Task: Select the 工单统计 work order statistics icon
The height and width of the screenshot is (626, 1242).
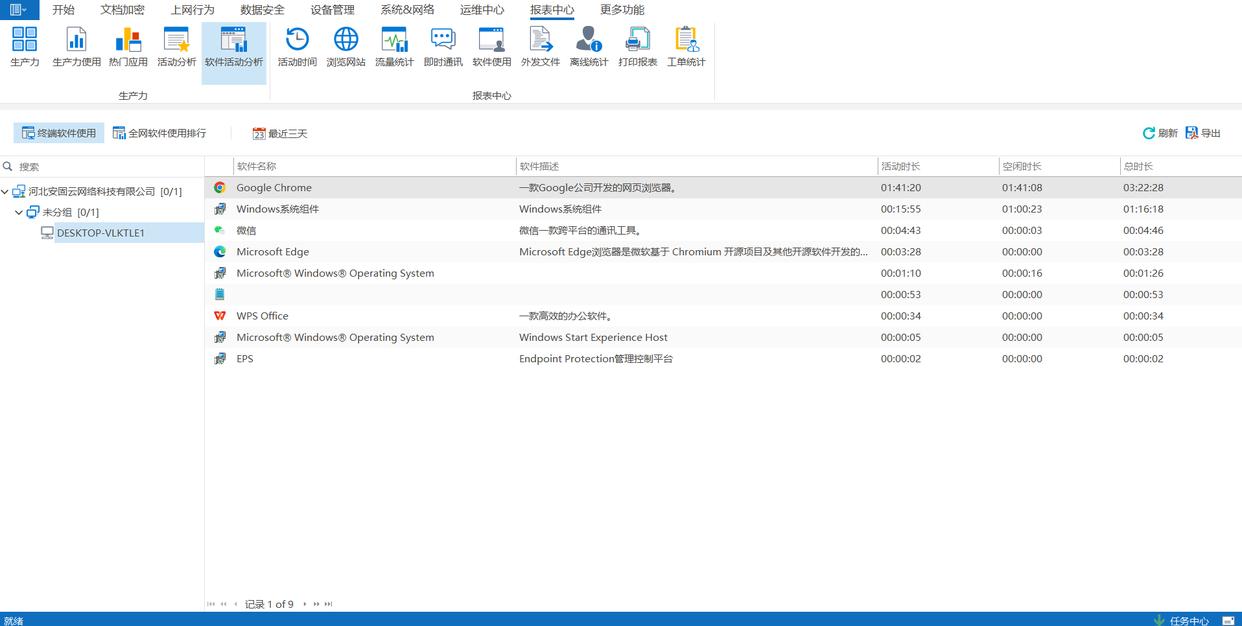Action: (686, 47)
